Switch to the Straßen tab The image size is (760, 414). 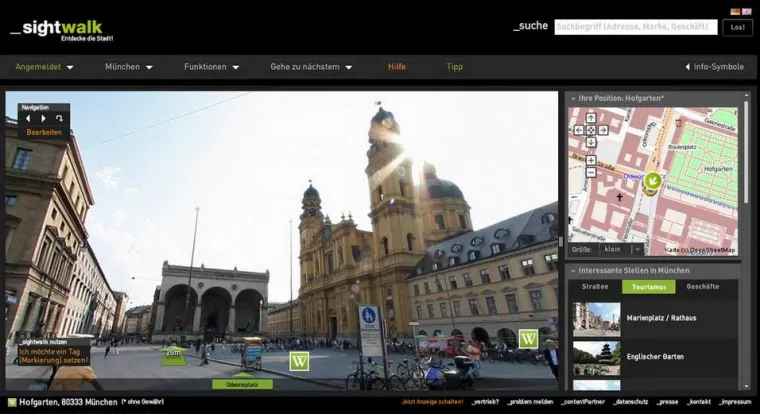(595, 287)
